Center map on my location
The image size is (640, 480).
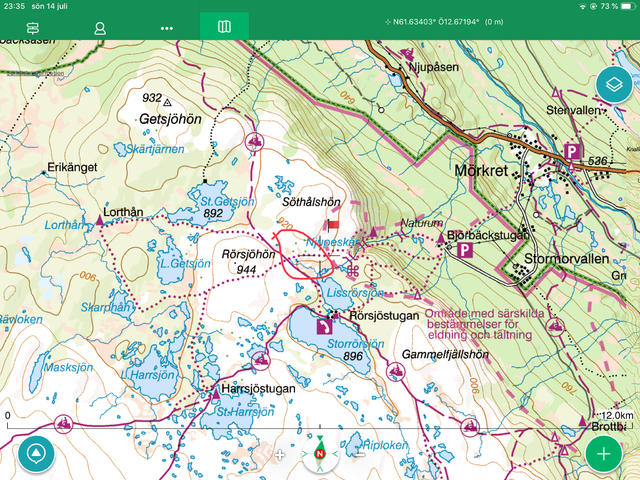click(x=36, y=453)
